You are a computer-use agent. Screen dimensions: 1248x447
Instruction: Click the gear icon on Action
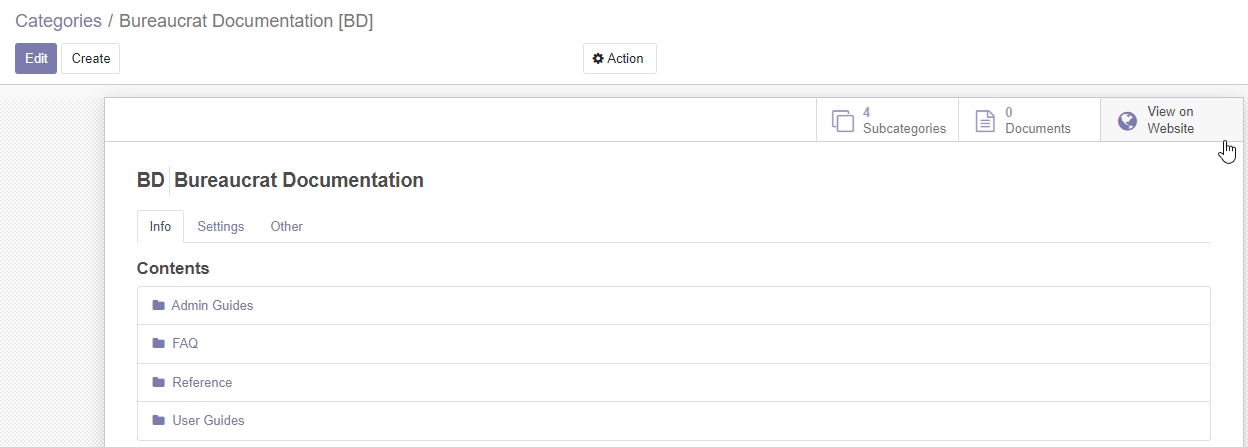598,59
